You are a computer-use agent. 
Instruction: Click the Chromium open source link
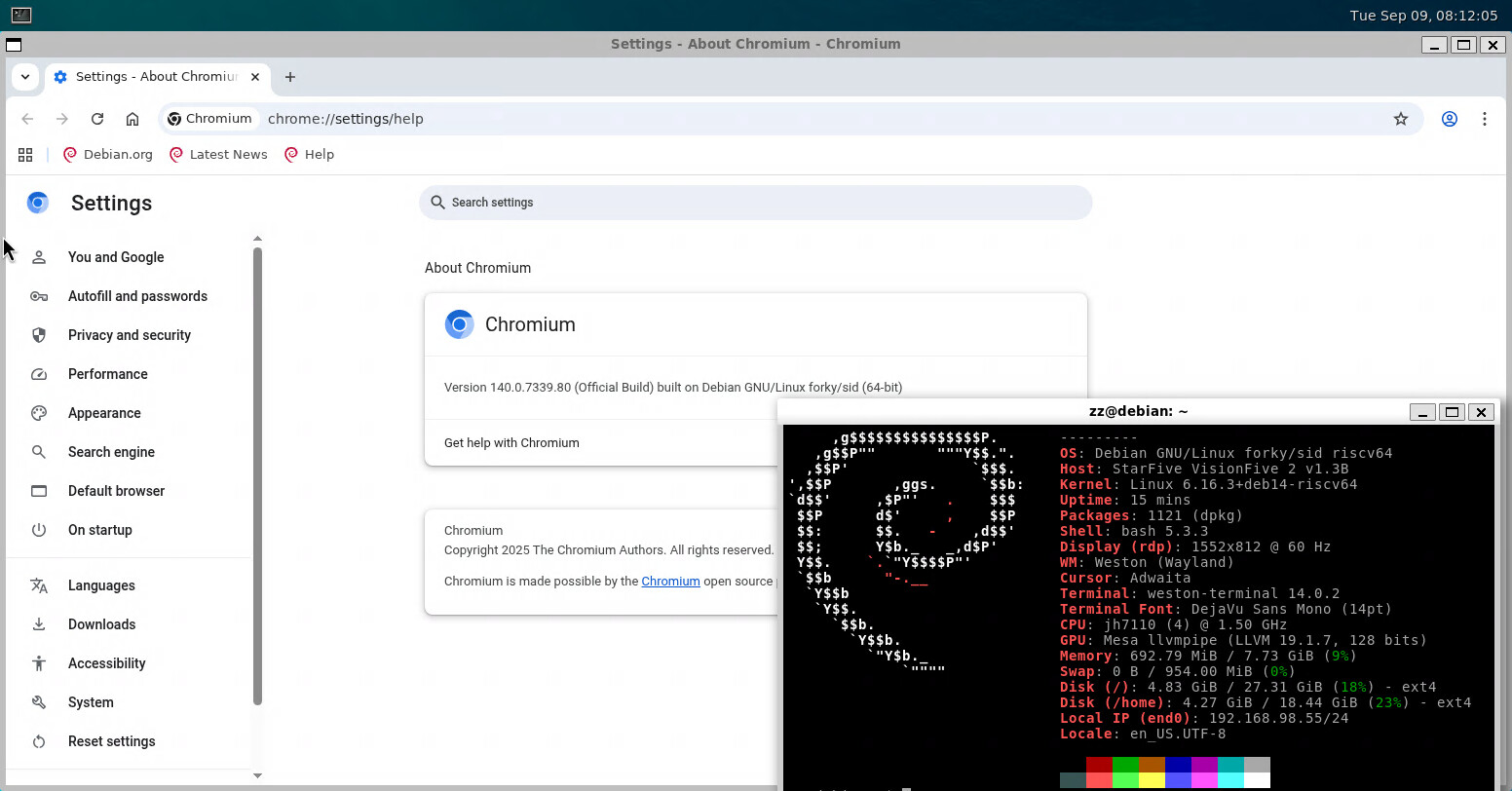coord(670,582)
